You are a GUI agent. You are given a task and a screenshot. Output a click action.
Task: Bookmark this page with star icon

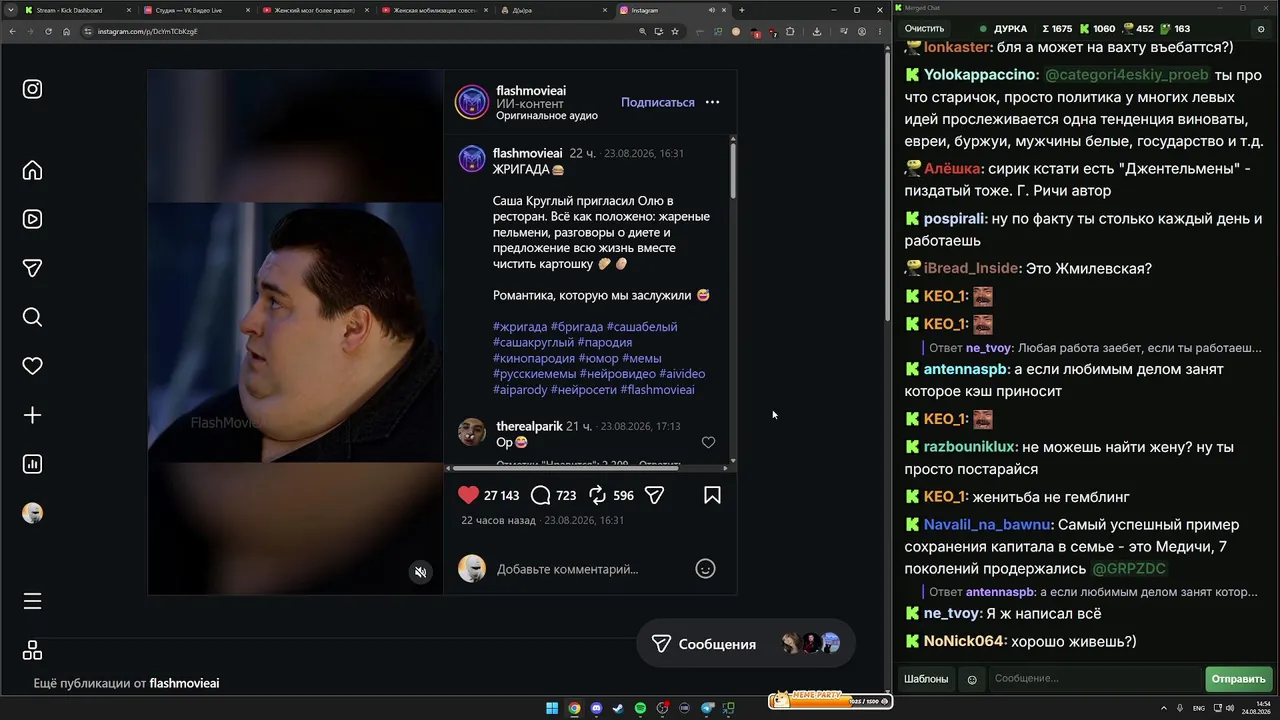click(x=675, y=31)
